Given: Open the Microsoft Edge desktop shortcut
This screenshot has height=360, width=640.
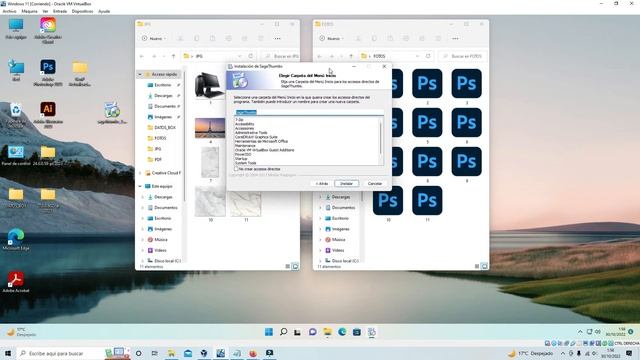Looking at the screenshot, I should coord(16,240).
